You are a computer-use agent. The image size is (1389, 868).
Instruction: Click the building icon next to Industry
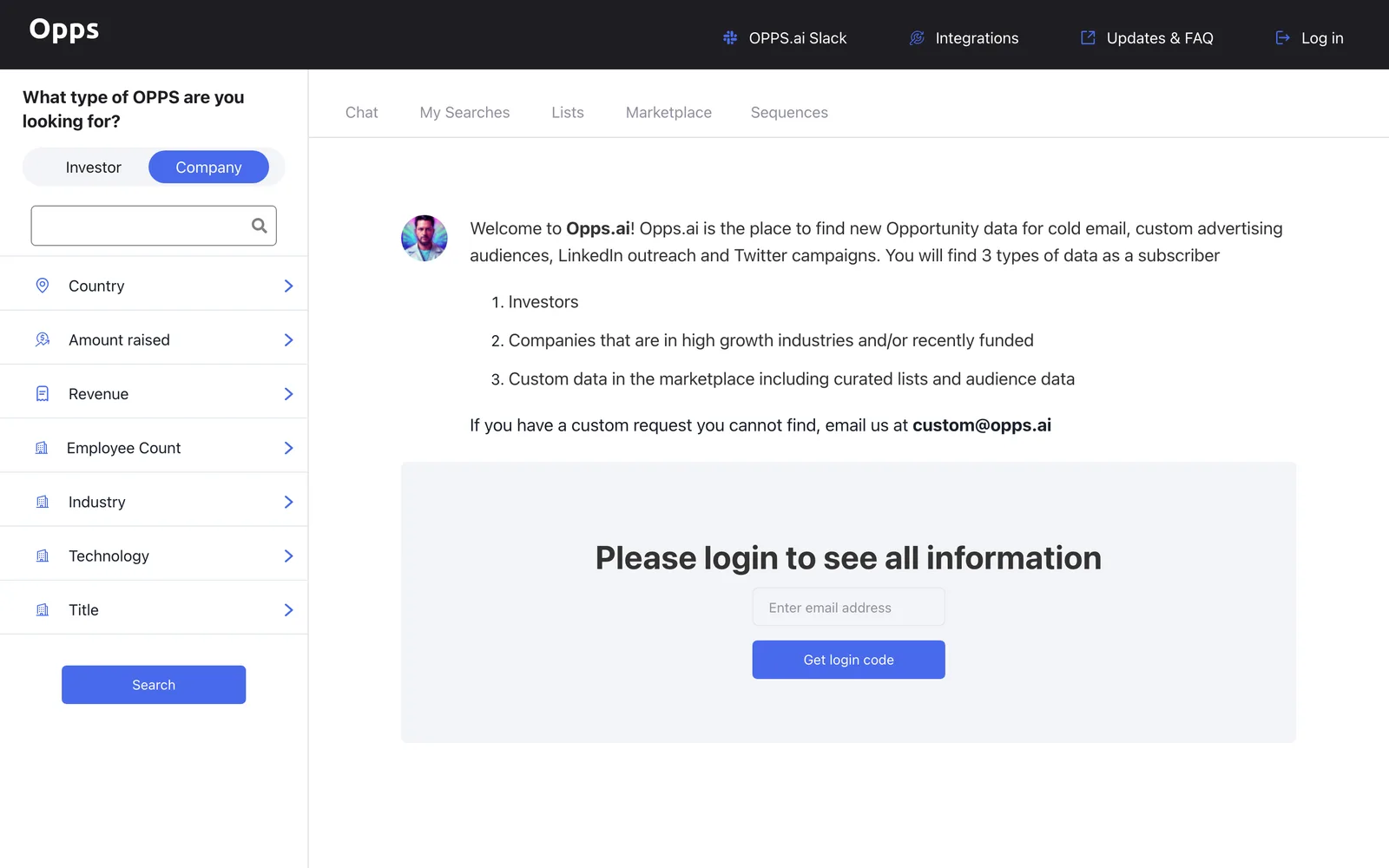(x=43, y=502)
